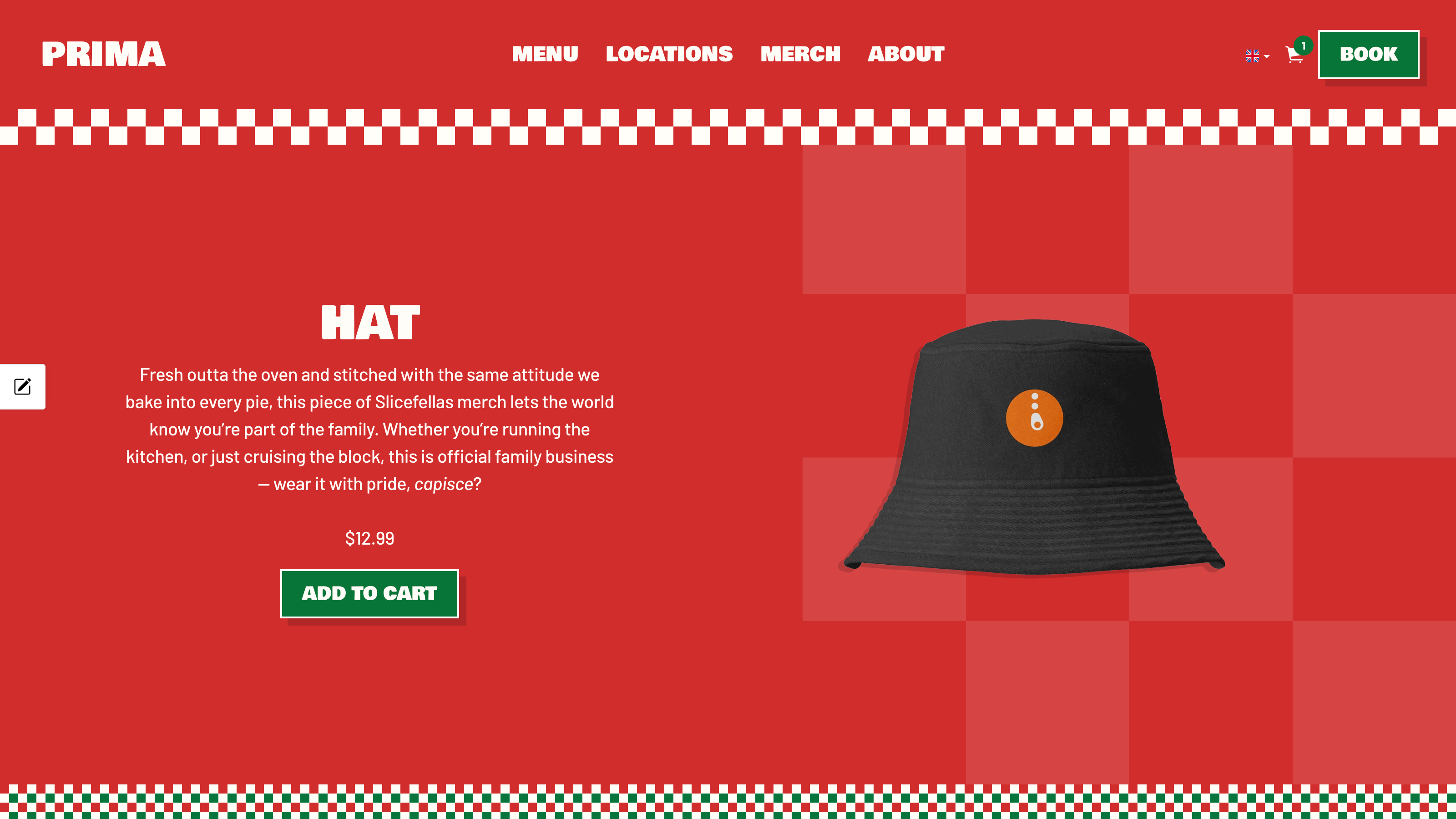Click the white checkered strip below the header
1456x819 pixels.
coord(728,126)
